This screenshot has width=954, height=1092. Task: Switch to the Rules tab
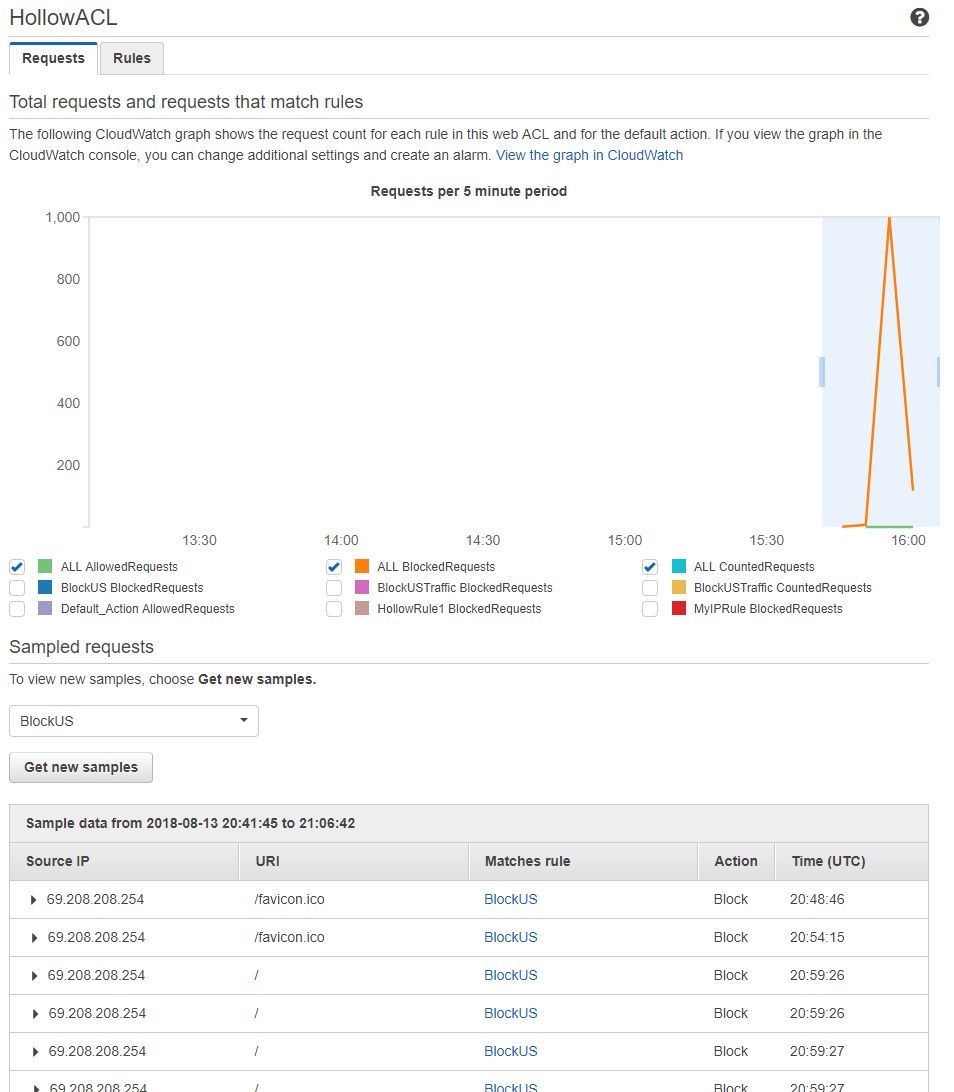(131, 59)
